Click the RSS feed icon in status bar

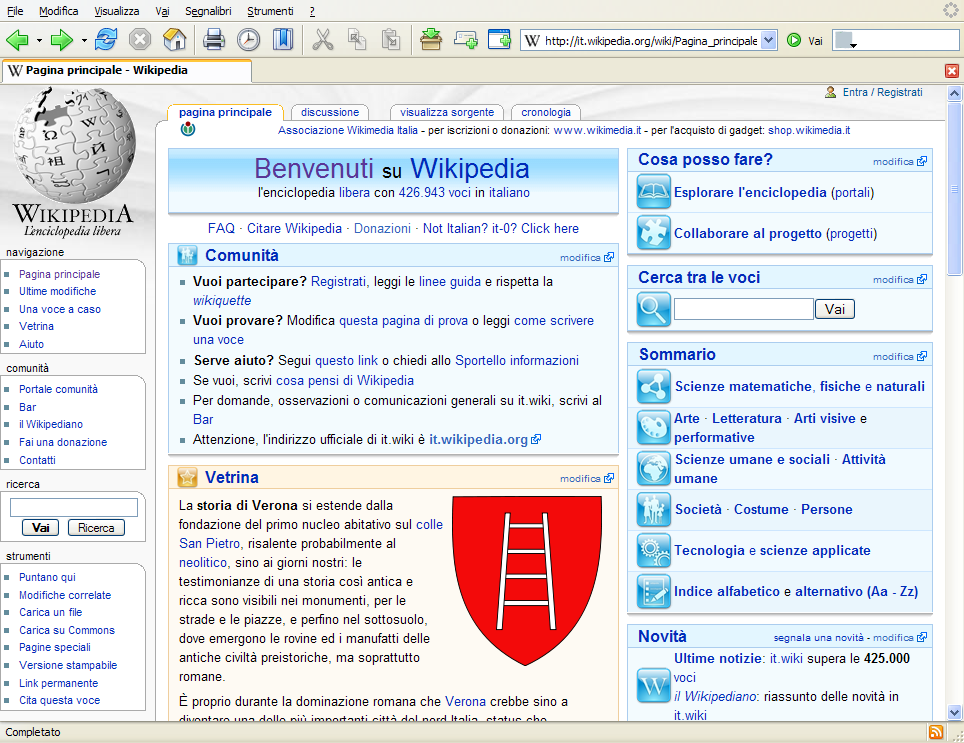click(936, 732)
